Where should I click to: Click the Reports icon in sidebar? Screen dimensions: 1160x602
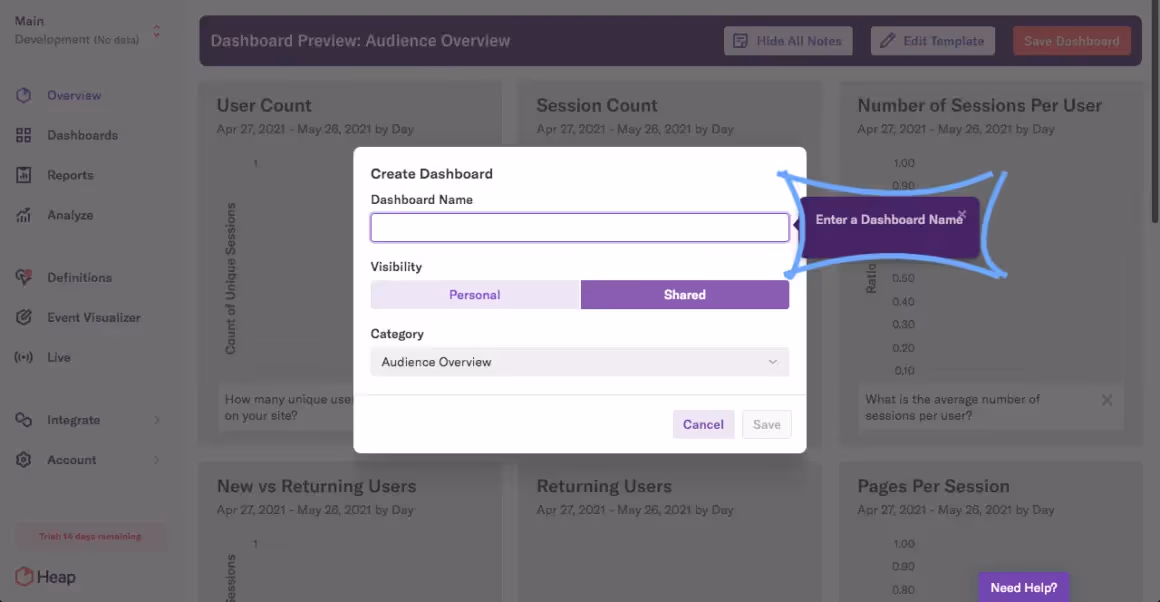point(24,175)
